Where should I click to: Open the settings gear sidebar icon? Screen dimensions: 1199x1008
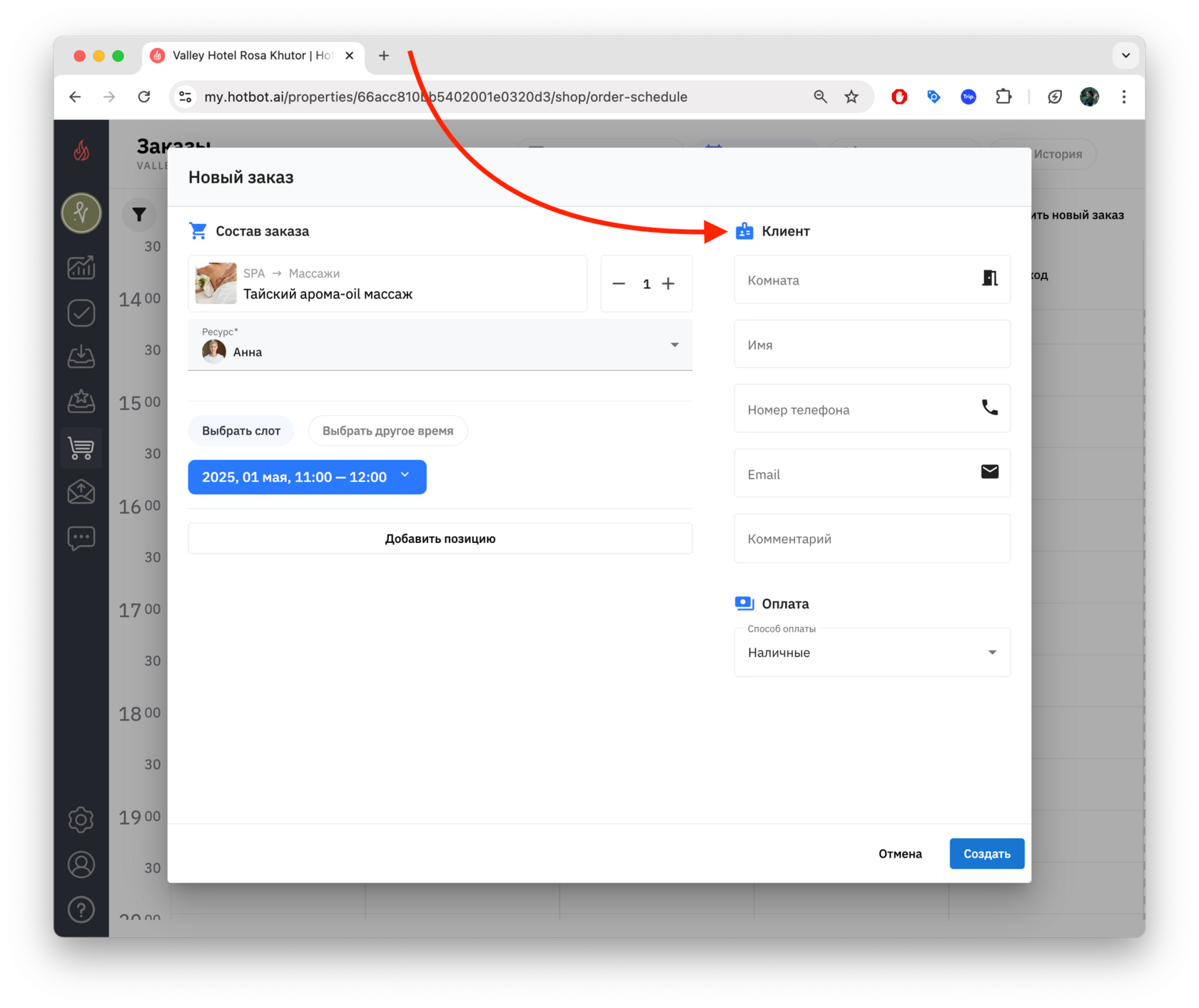(81, 820)
